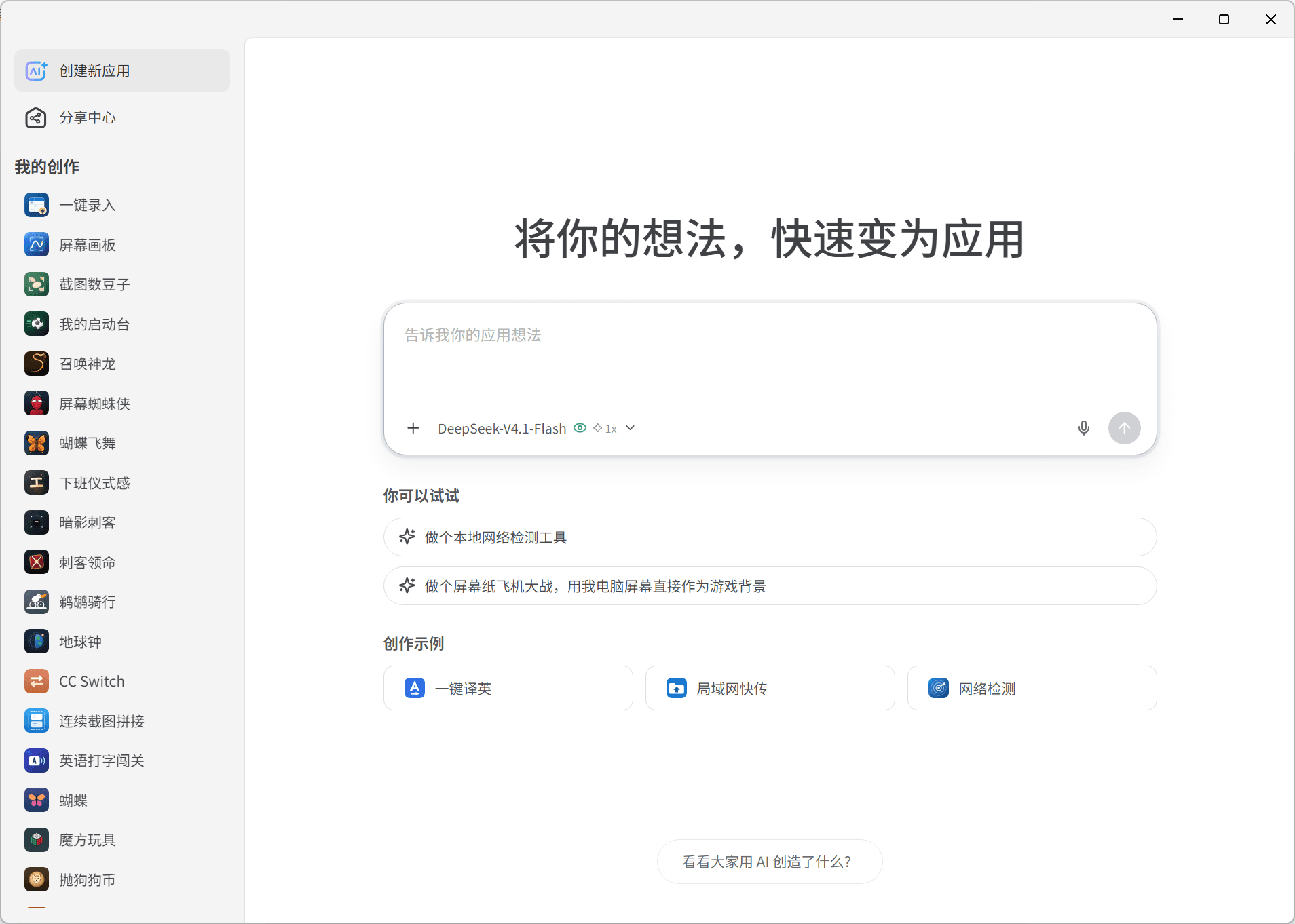This screenshot has width=1295, height=924.
Task: Open 分享中心 share icon
Action: (36, 117)
